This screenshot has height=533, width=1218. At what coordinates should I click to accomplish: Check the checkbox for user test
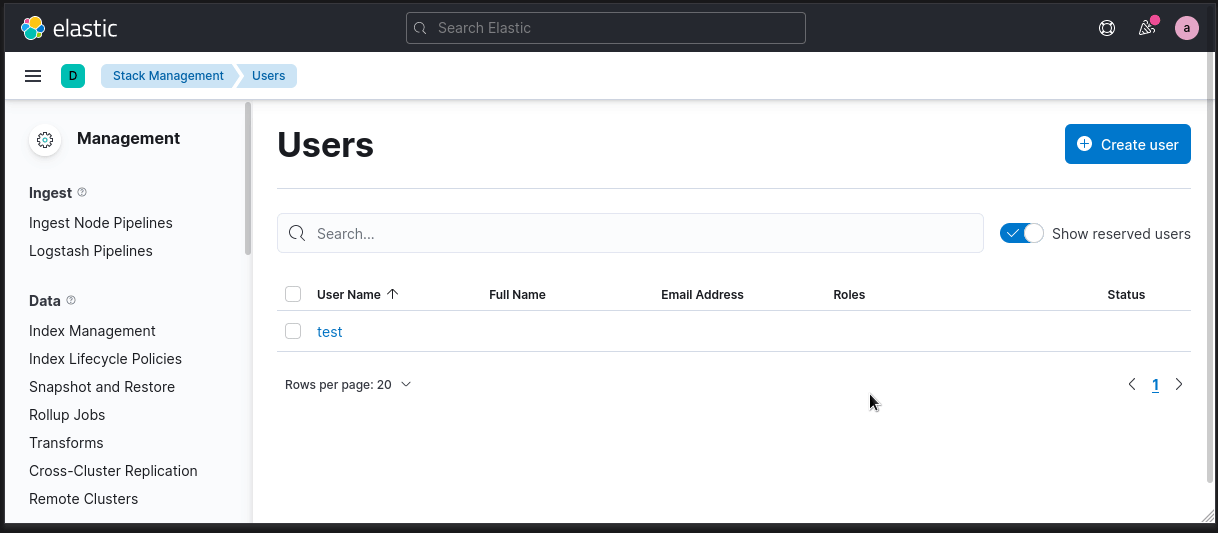click(x=293, y=331)
